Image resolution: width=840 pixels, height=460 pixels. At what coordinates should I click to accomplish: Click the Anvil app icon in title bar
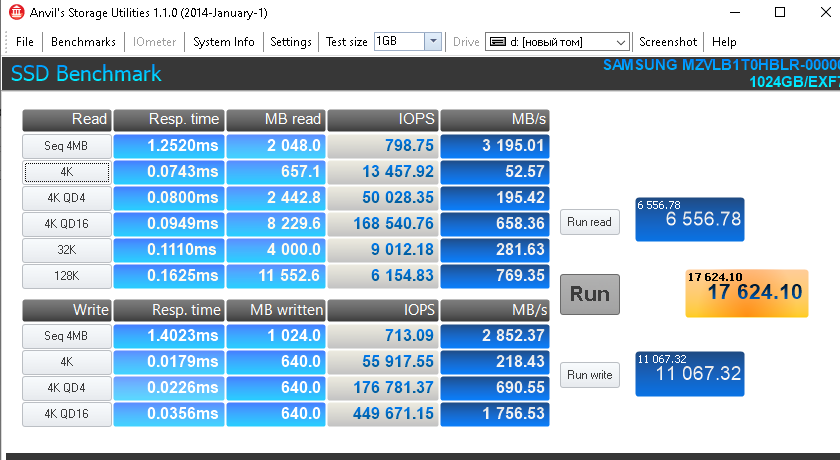pos(16,13)
